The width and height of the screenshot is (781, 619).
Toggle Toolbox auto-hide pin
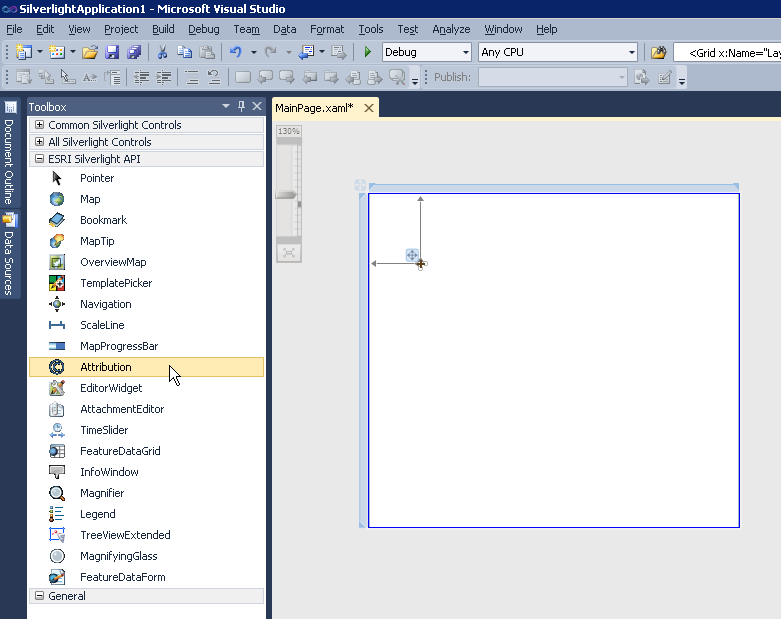(x=242, y=106)
